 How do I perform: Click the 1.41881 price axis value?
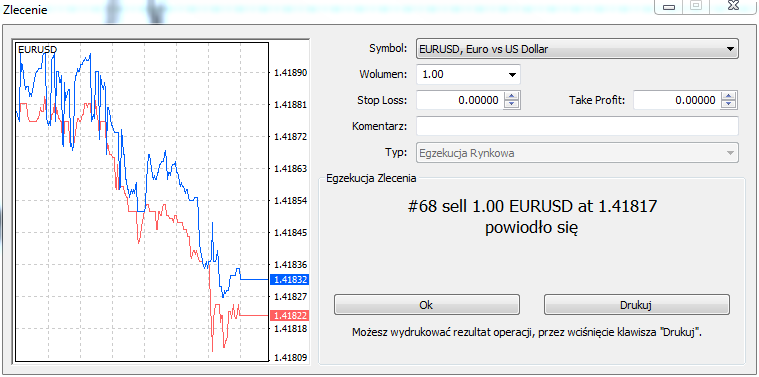[290, 105]
